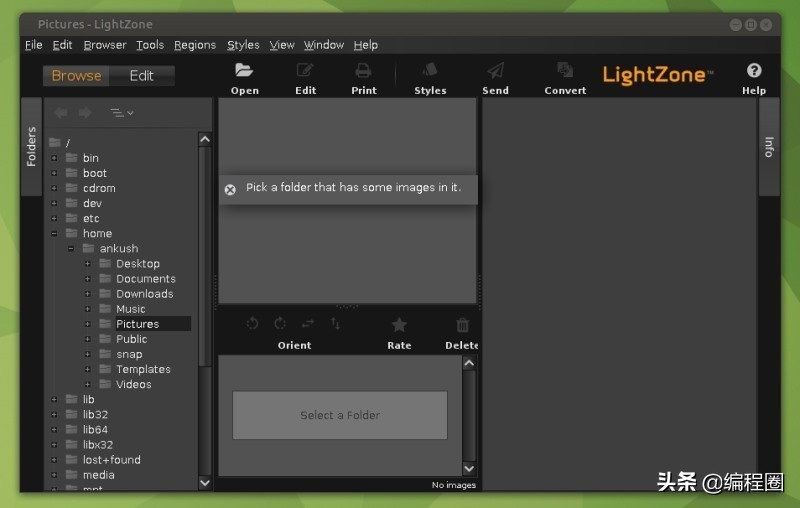Go back with the folder back arrow

pos(61,113)
